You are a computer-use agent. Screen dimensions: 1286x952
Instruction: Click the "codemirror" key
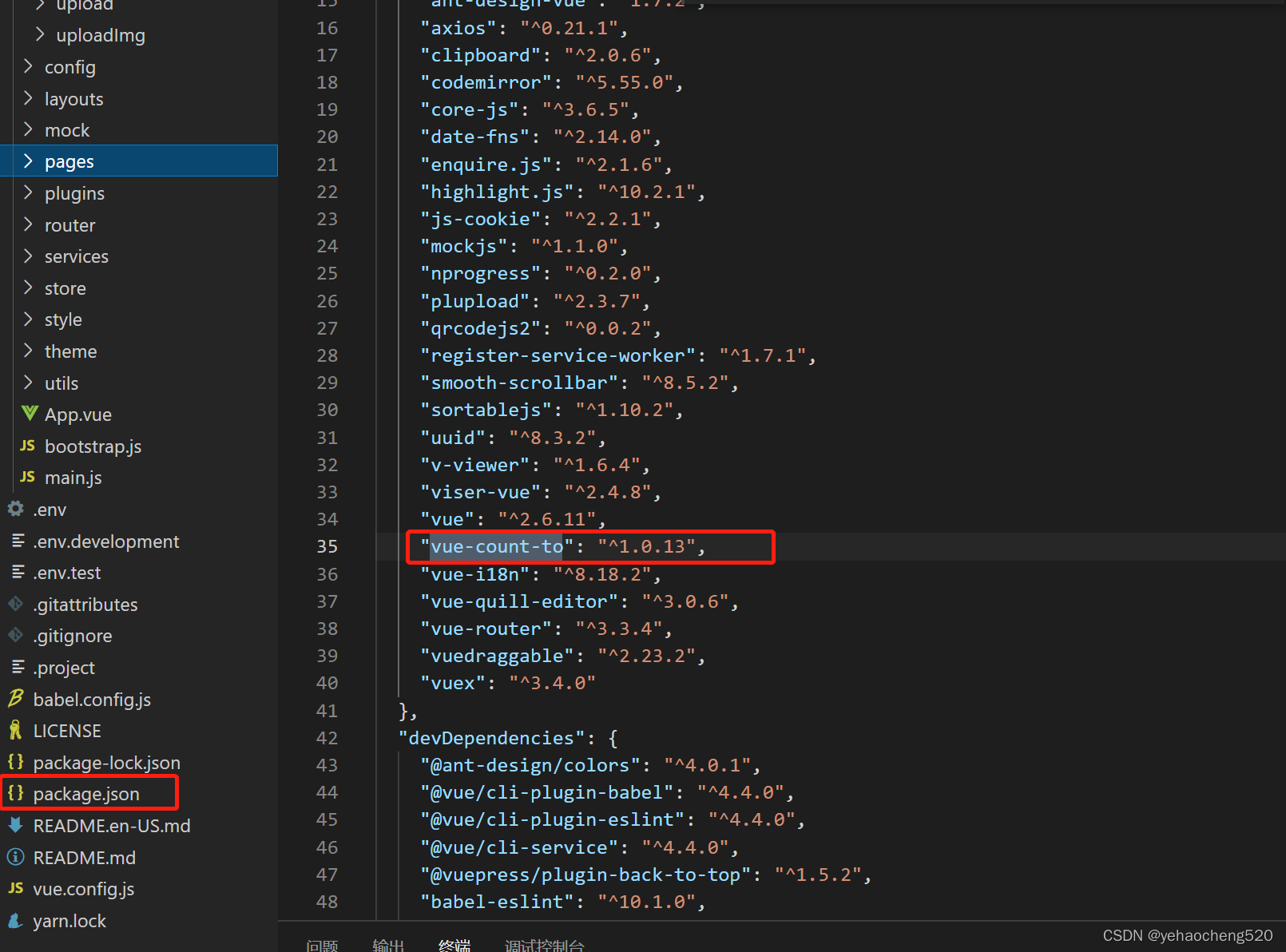click(486, 82)
